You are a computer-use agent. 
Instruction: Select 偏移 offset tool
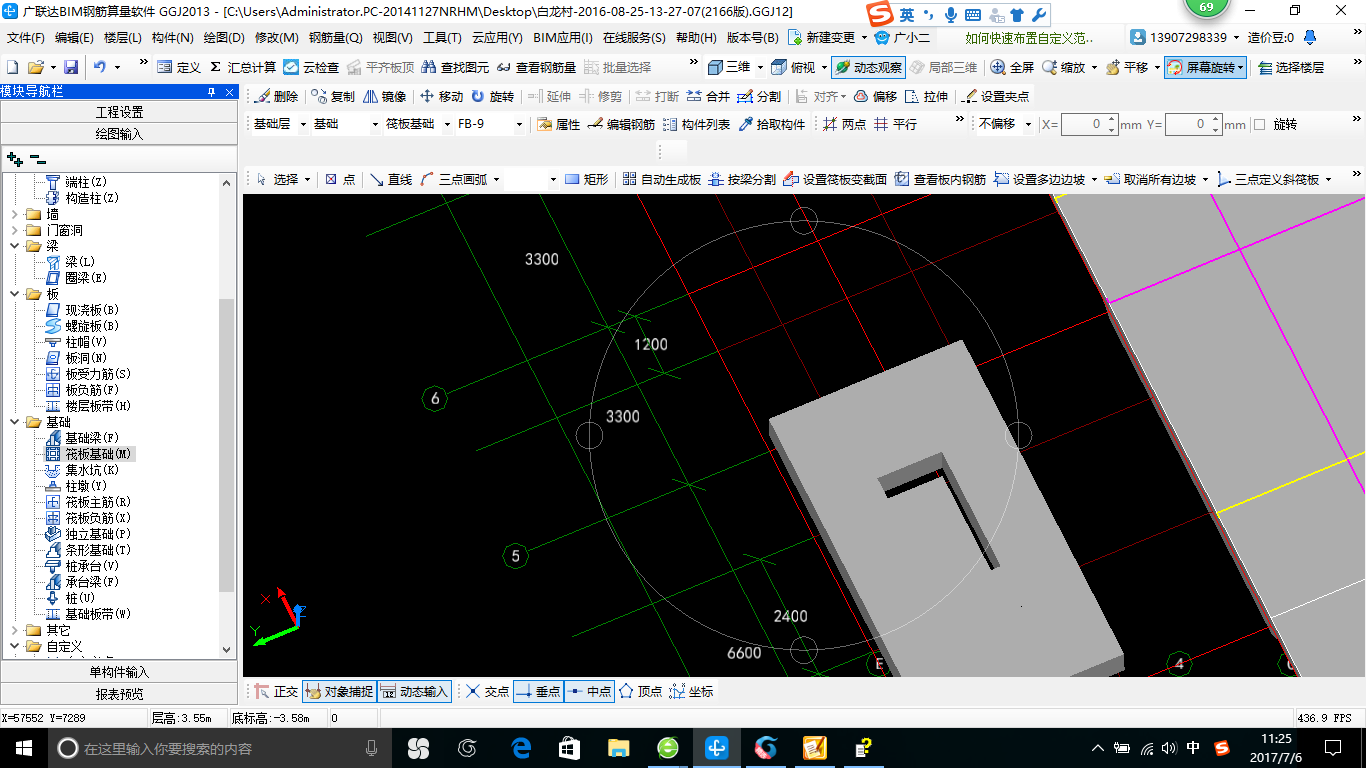click(875, 96)
